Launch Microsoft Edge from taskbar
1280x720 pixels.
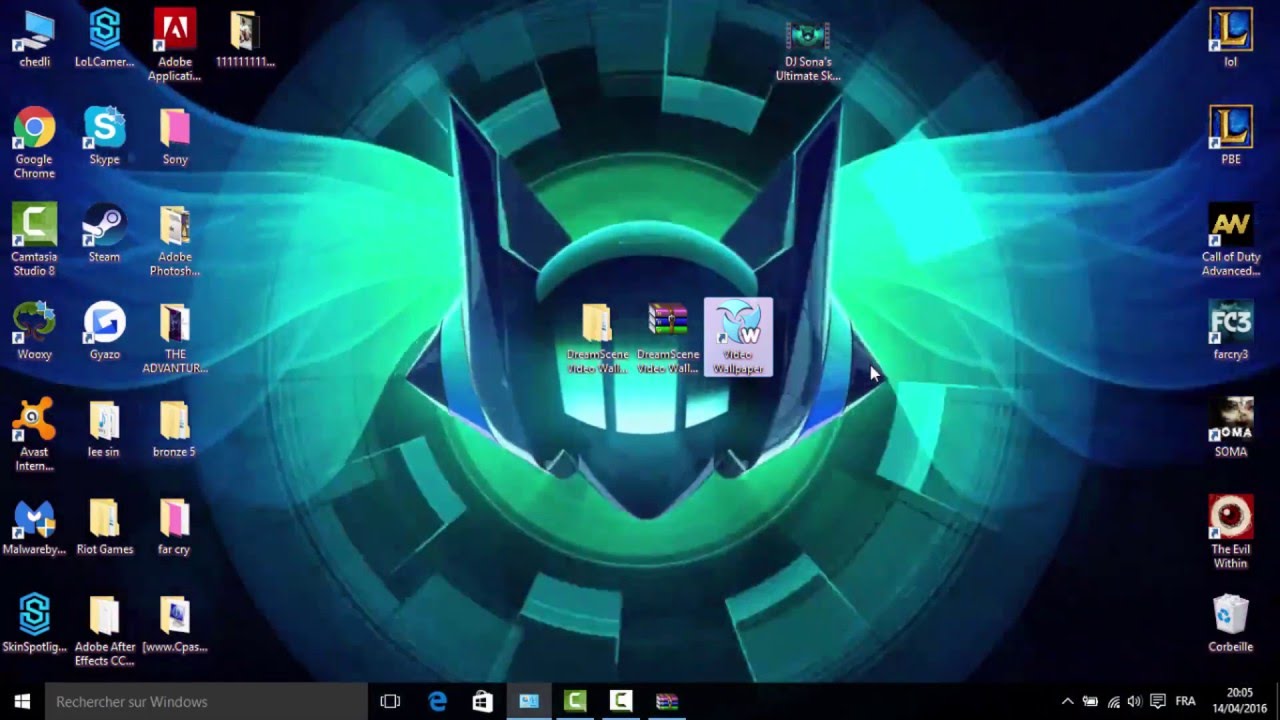437,702
